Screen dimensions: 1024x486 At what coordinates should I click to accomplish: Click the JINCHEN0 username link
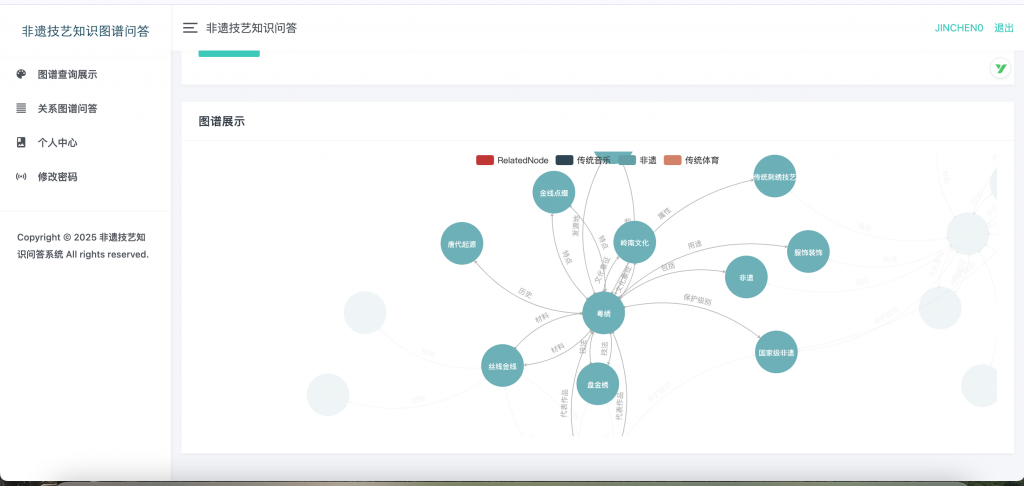[x=959, y=28]
